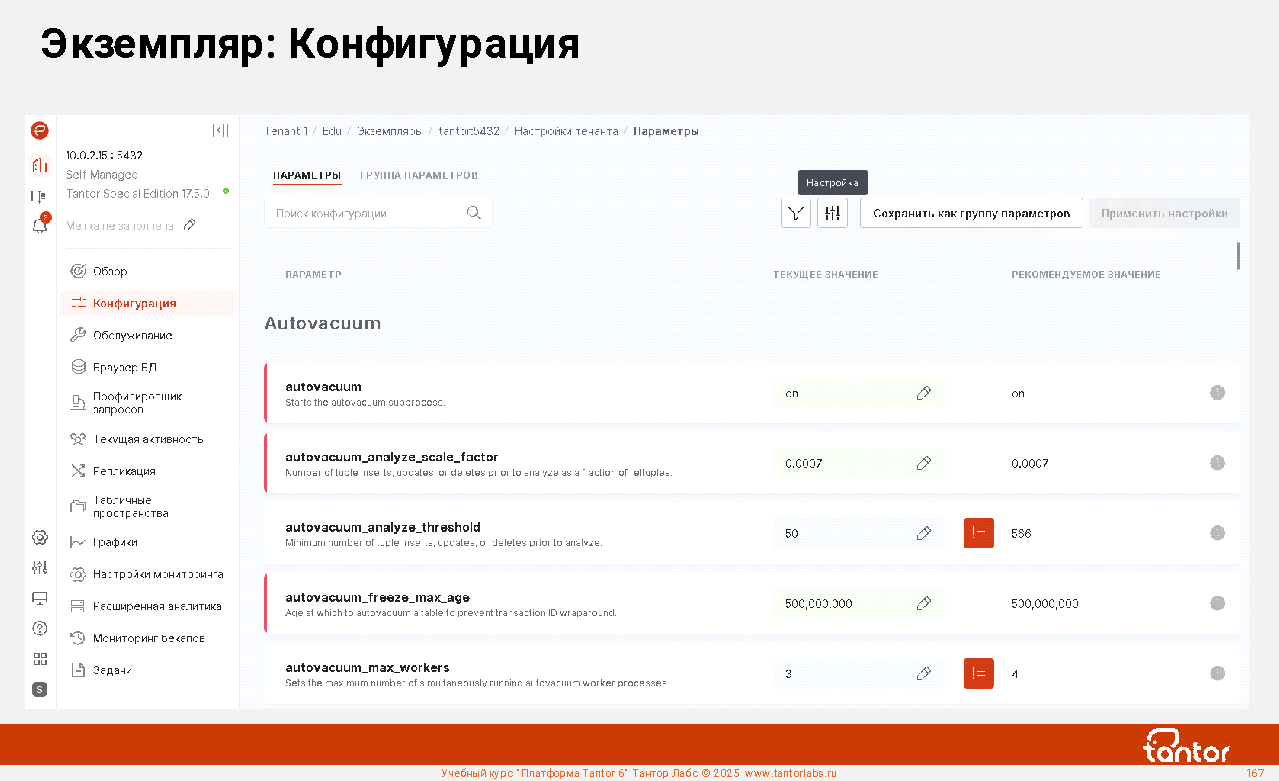Click info circle on autovacuum_freeze_max_age row
The width and height of the screenshot is (1279, 781).
coord(1217,603)
